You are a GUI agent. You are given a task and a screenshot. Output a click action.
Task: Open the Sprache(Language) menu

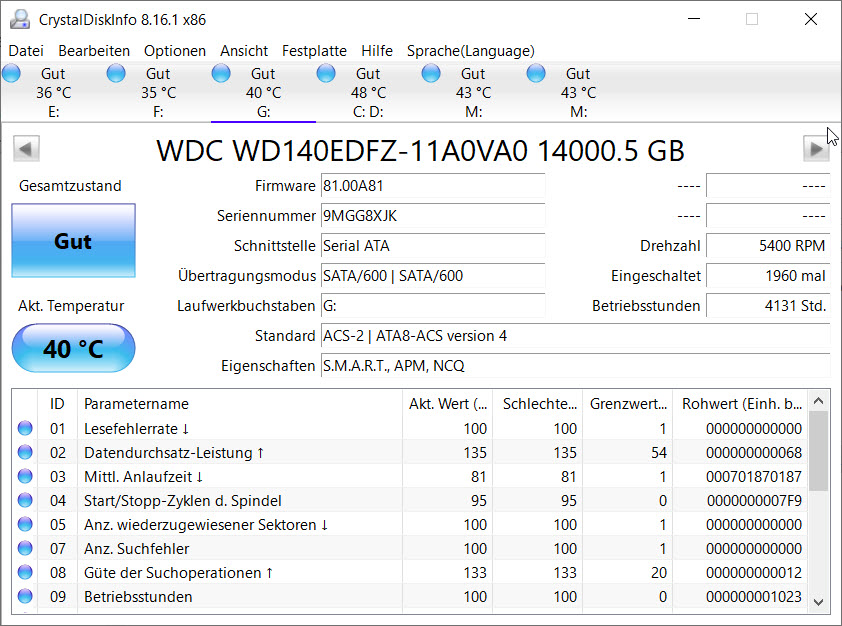(470, 50)
